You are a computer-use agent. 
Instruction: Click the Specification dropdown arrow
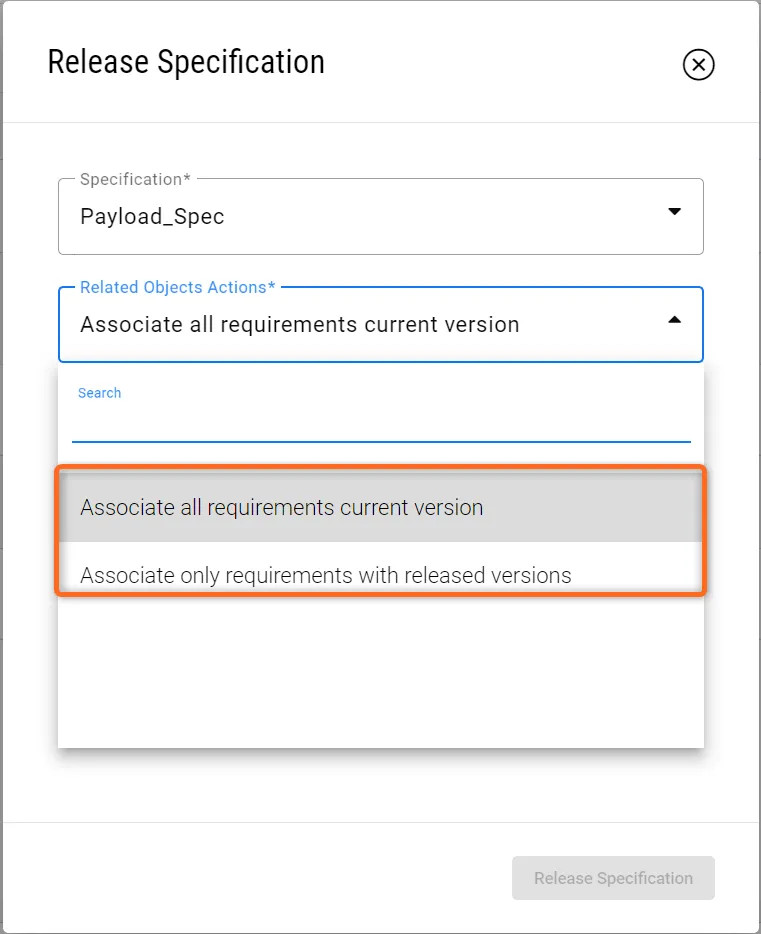tap(674, 212)
